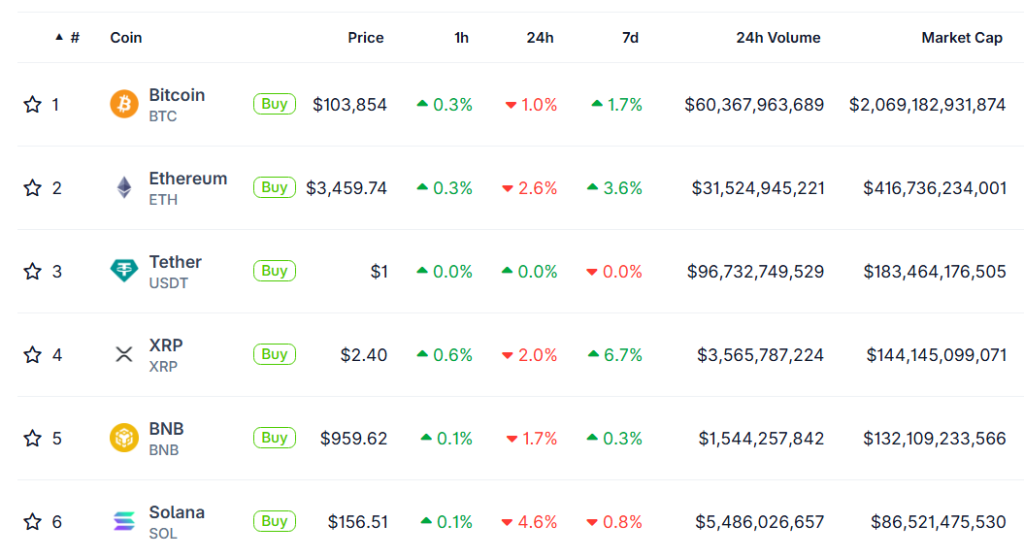This screenshot has height=558, width=1024.
Task: Click the Bitcoin coin logo icon
Action: (124, 104)
